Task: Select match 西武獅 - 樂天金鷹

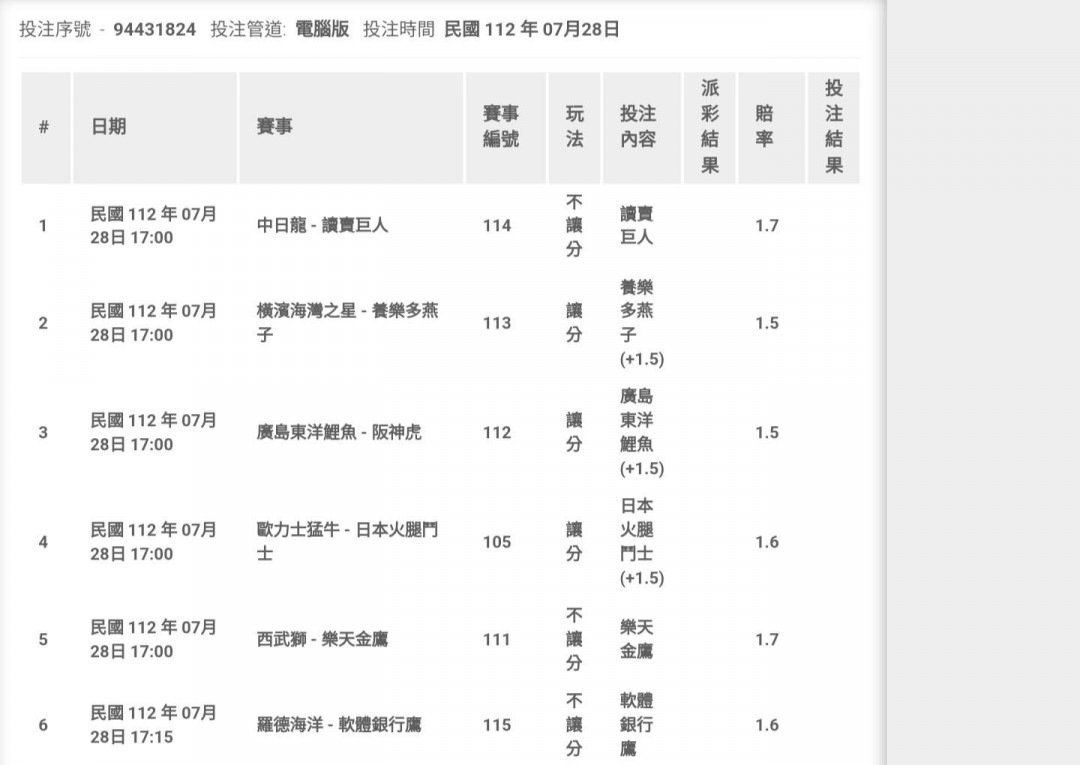Action: [x=322, y=640]
